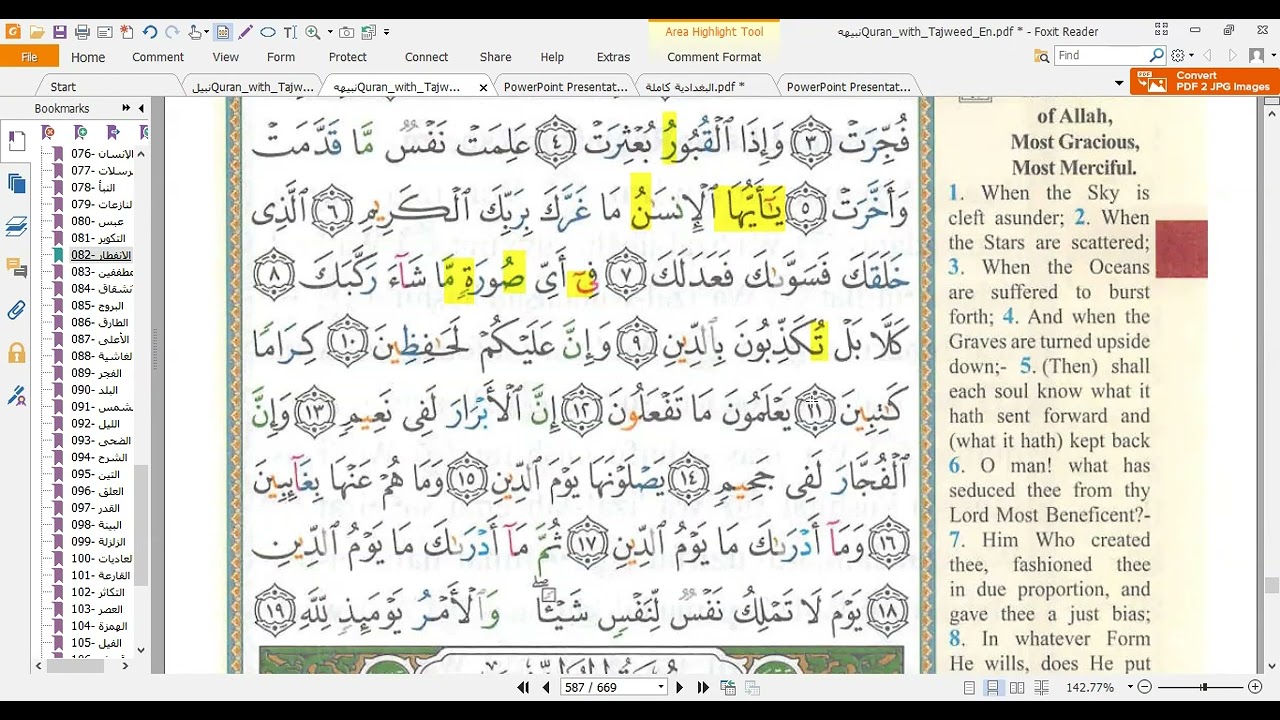This screenshot has width=1280, height=720.
Task: Expand the Bookmarks panel options arrows
Action: click(126, 108)
